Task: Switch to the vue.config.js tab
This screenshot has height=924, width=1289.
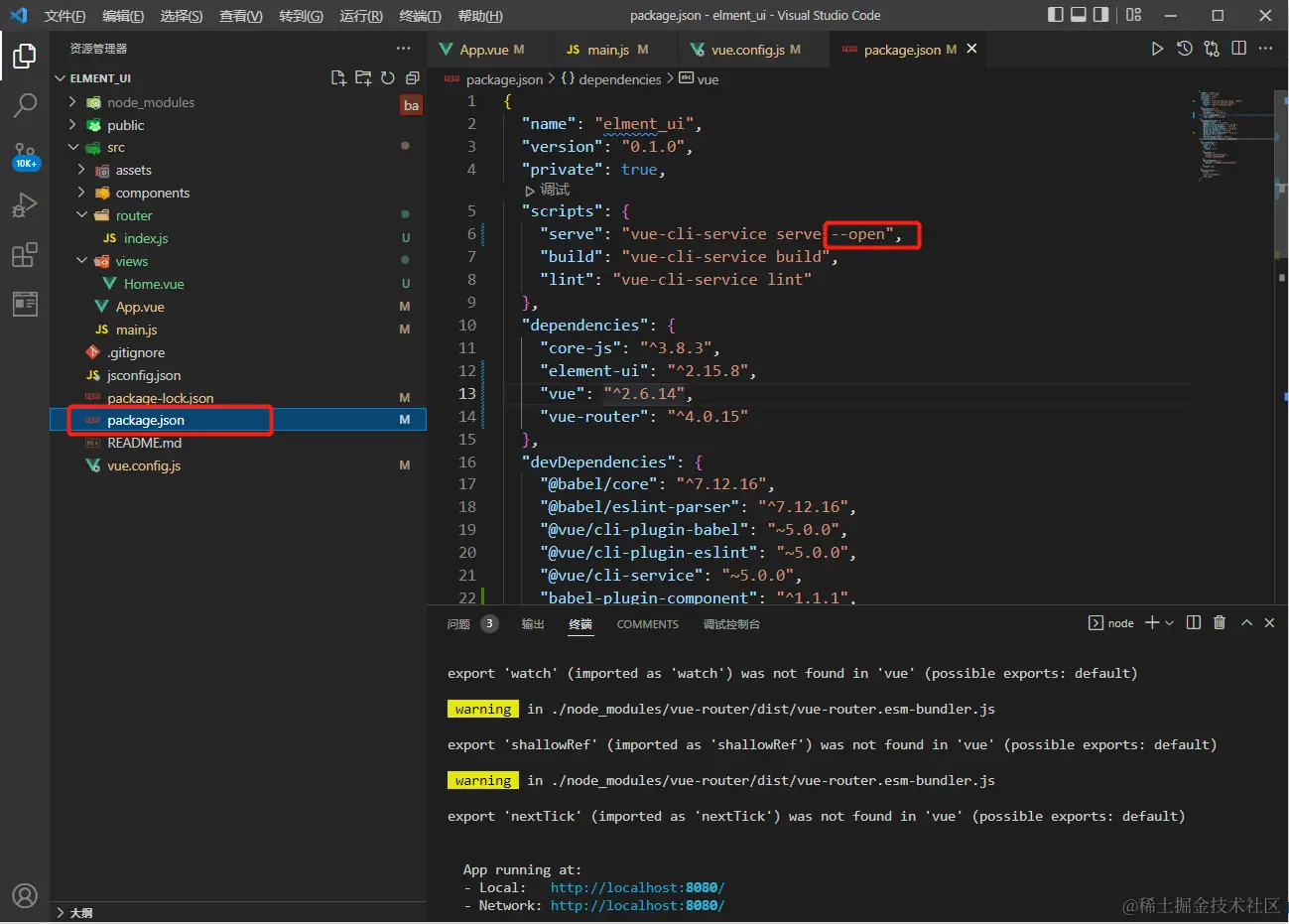Action: 747,50
